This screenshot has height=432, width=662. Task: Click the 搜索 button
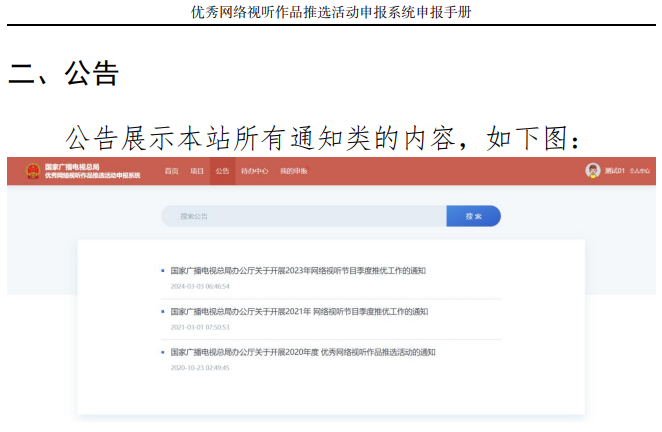(x=473, y=216)
